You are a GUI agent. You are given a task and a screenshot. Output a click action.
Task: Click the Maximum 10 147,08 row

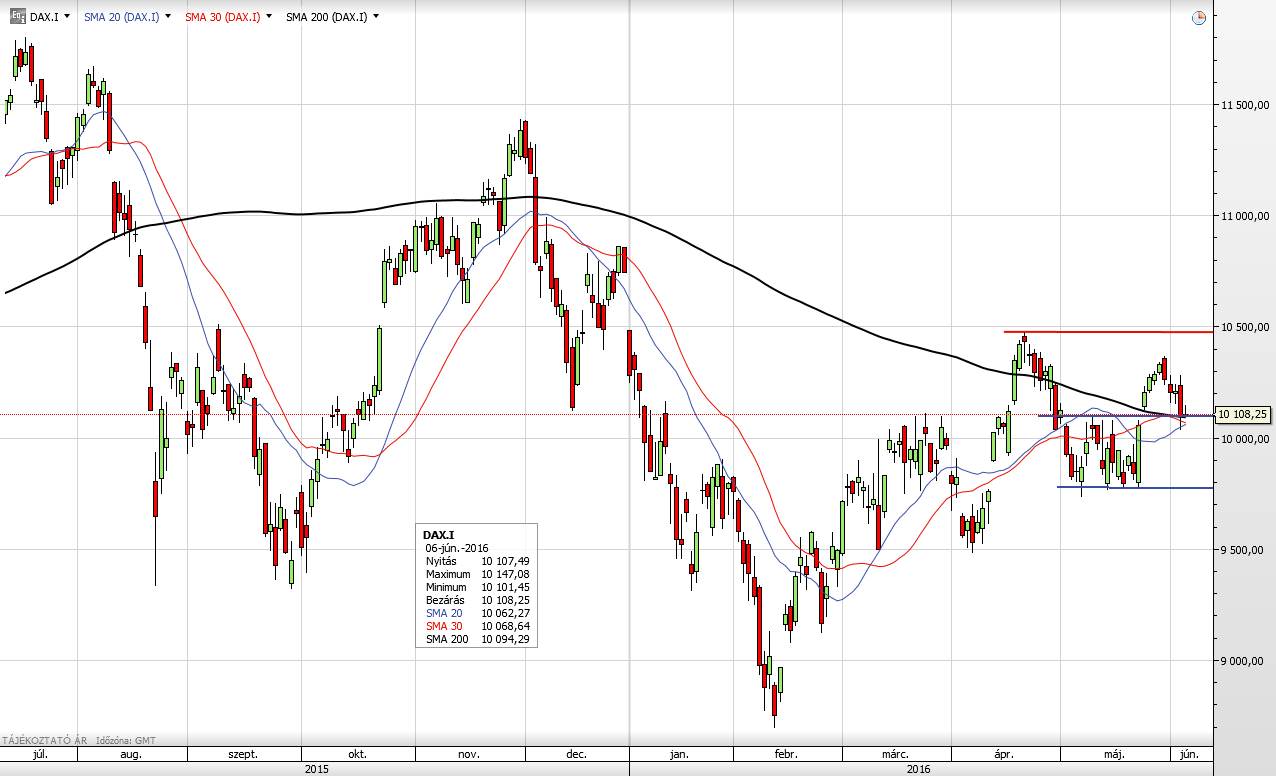[477, 574]
